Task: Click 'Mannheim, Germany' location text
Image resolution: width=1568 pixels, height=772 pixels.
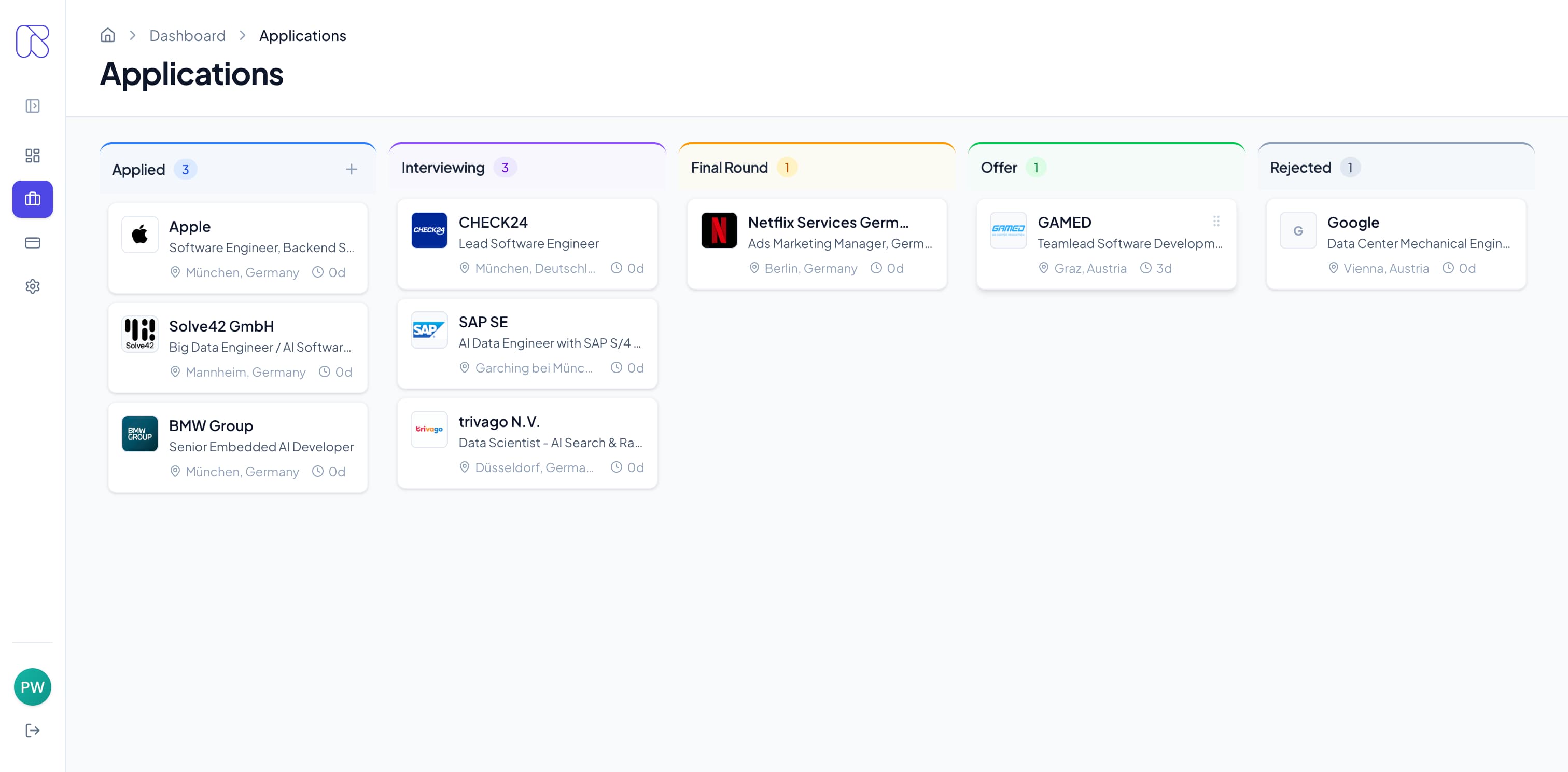Action: [x=245, y=372]
